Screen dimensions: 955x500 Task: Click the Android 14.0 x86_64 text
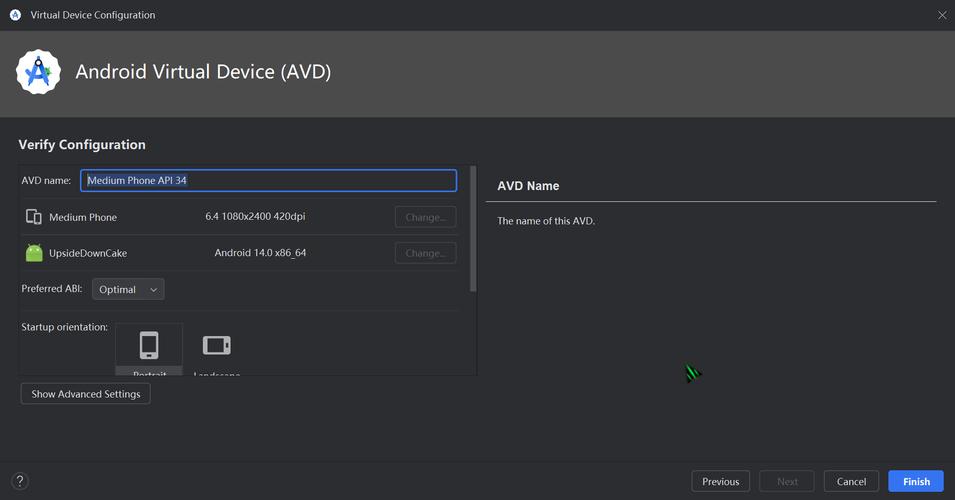260,253
